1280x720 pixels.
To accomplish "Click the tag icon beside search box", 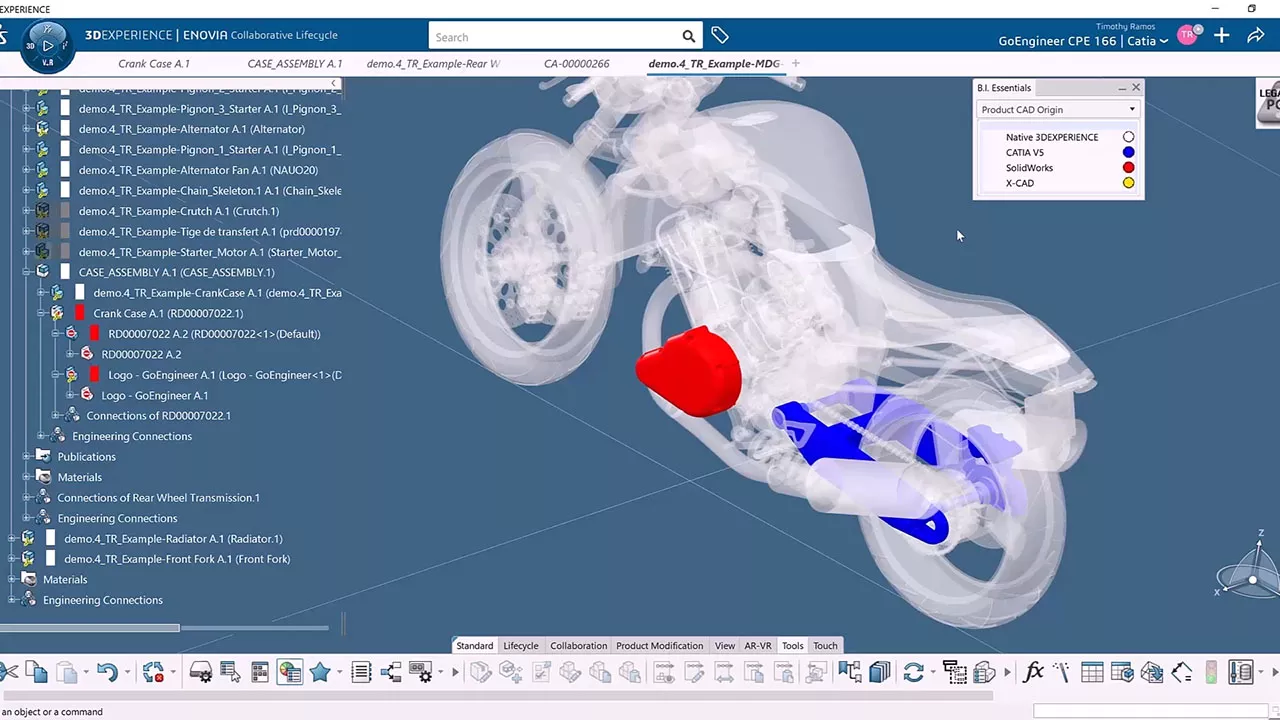I will (x=720, y=36).
